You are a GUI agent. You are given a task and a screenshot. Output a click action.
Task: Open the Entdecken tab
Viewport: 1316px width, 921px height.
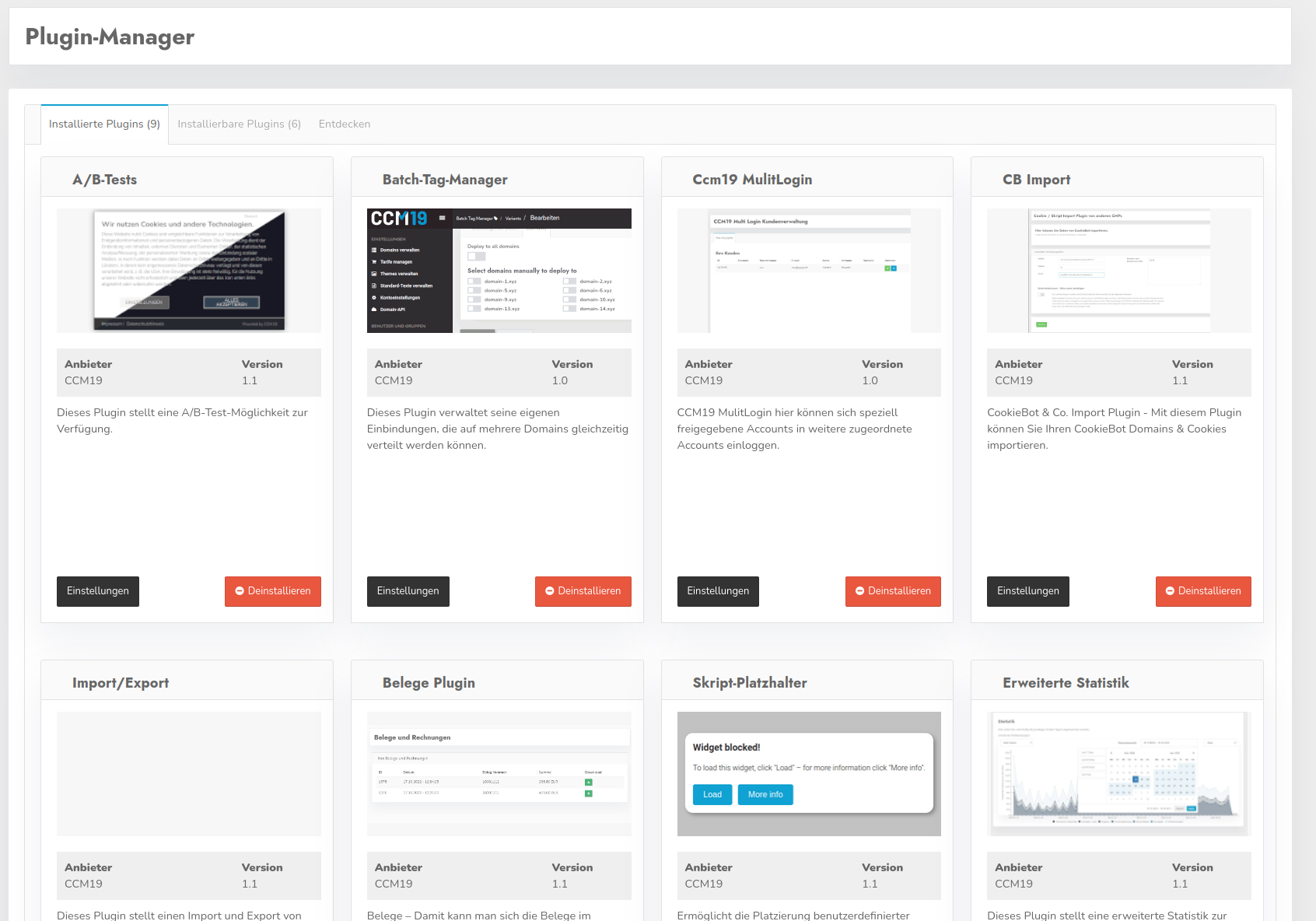click(344, 124)
